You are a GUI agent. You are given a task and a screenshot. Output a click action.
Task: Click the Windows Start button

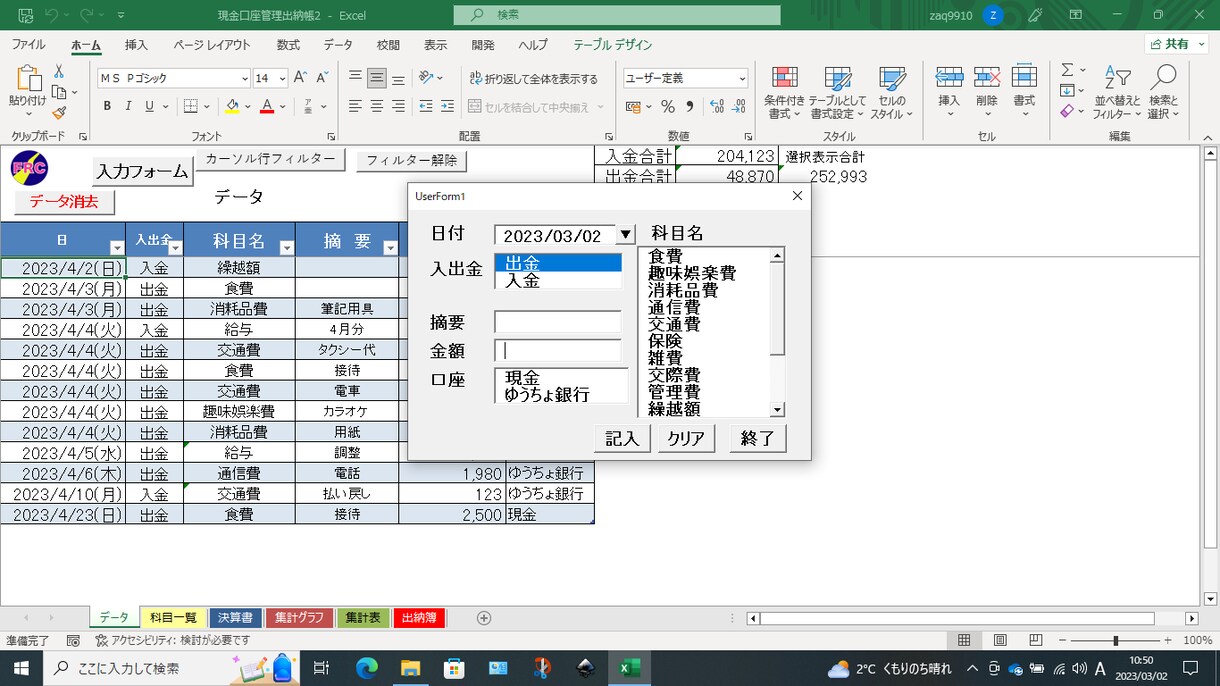click(x=20, y=667)
